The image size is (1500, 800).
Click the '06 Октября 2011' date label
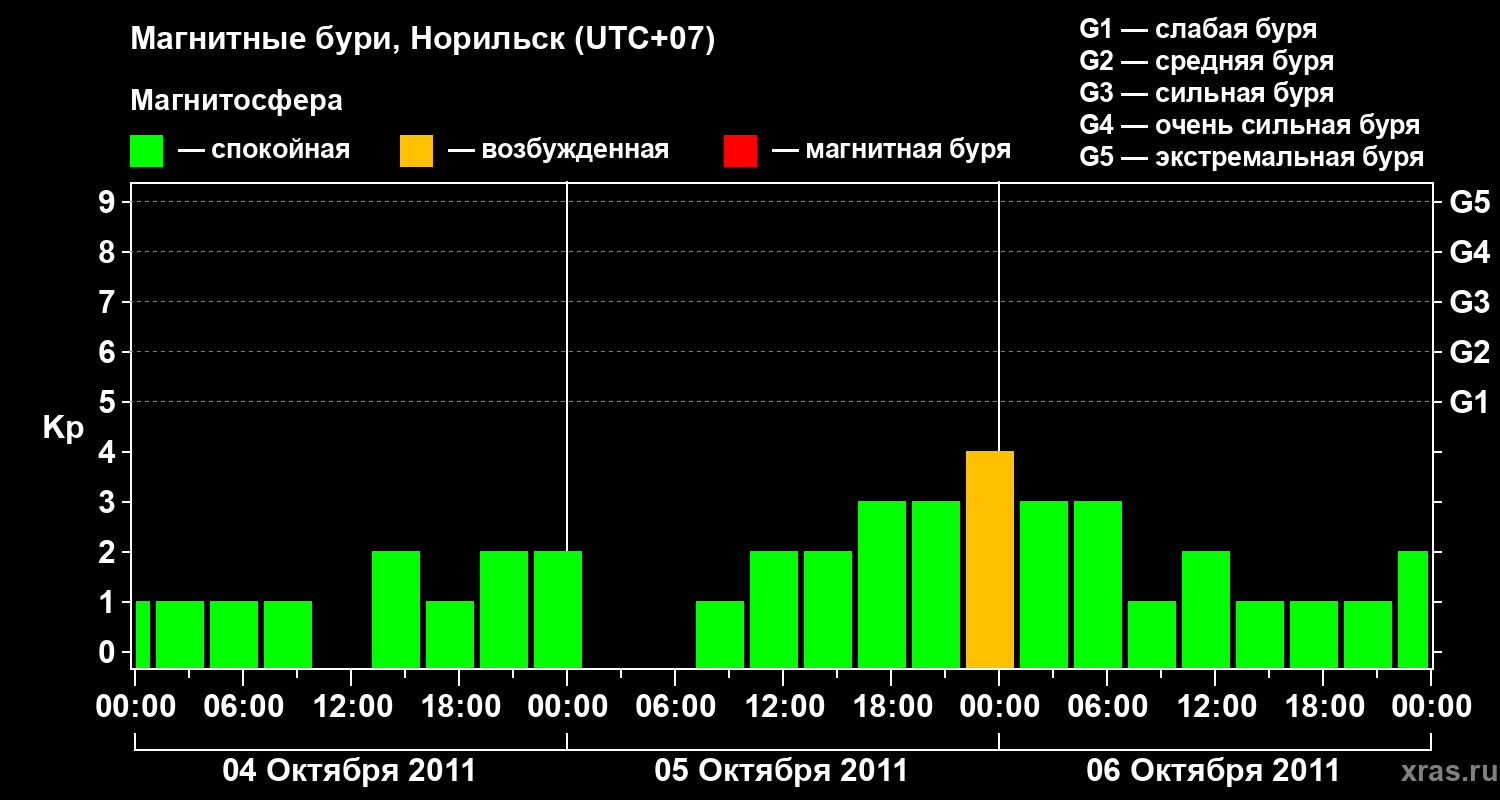point(1213,771)
